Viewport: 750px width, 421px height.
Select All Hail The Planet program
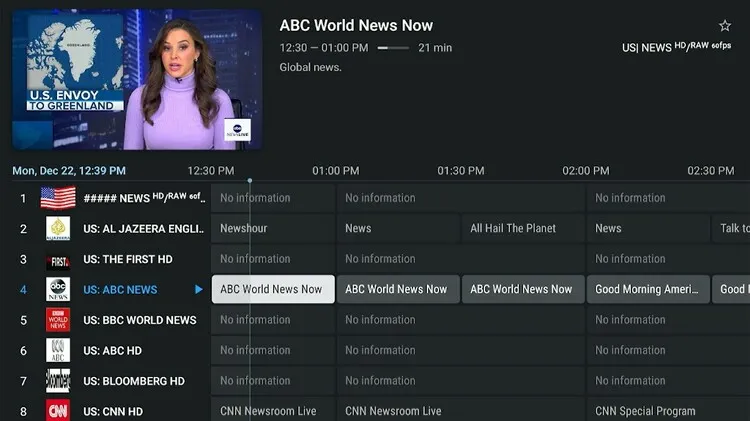(x=523, y=228)
